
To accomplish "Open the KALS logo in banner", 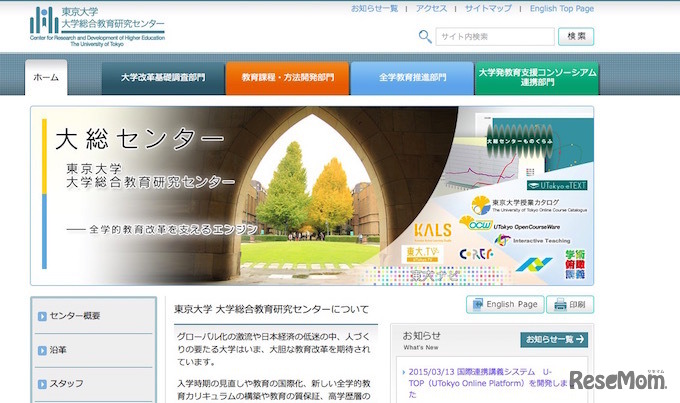I will coord(432,231).
